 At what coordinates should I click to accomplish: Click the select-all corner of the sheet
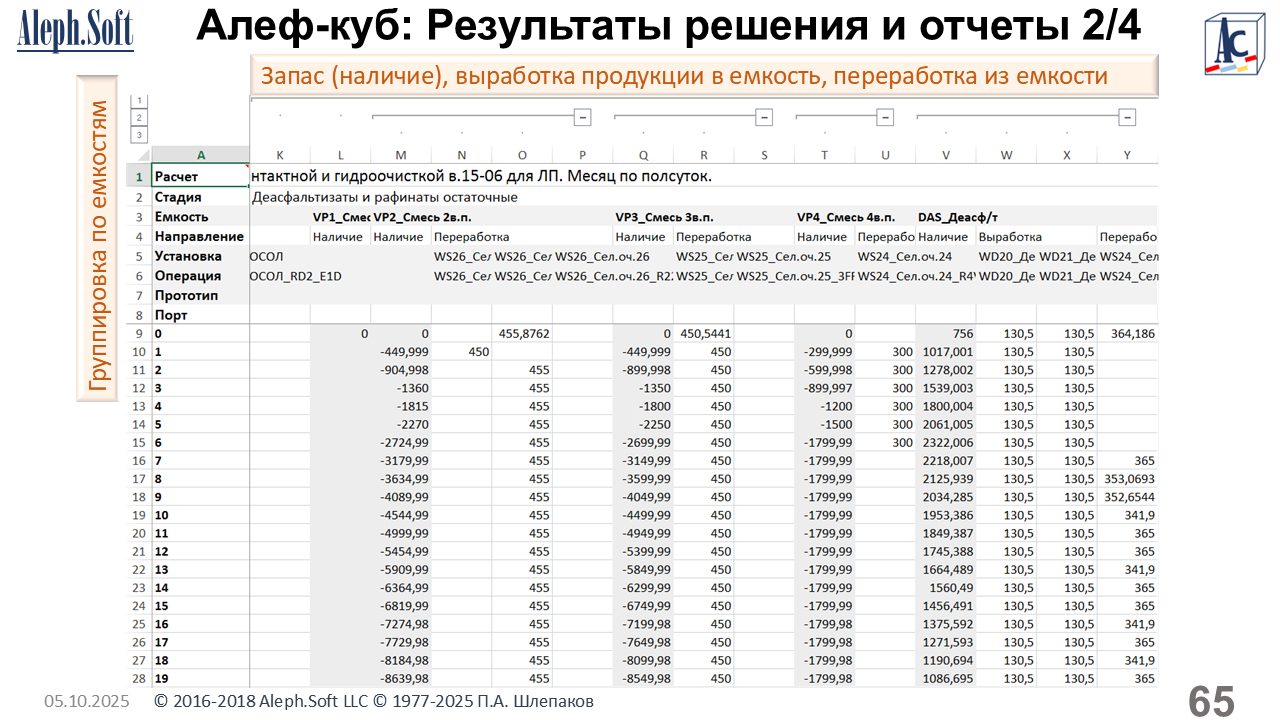coord(138,154)
